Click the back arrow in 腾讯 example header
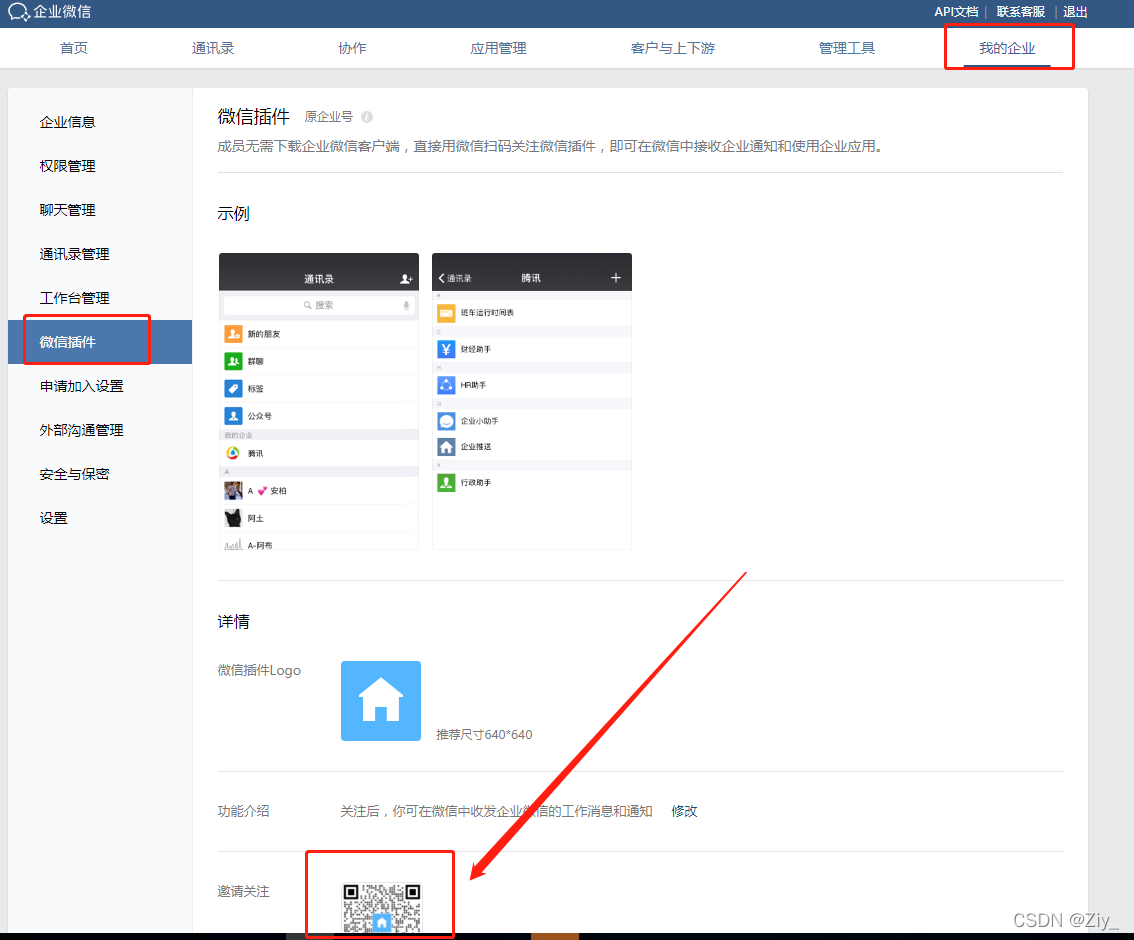 click(x=441, y=278)
